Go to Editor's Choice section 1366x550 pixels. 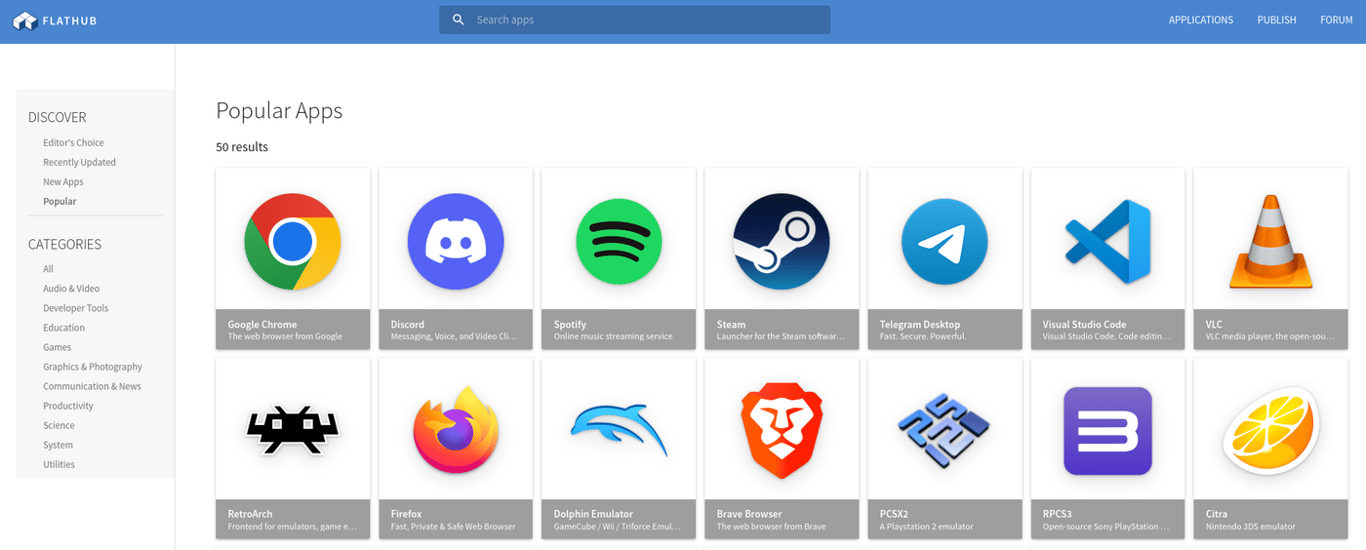pyautogui.click(x=73, y=143)
